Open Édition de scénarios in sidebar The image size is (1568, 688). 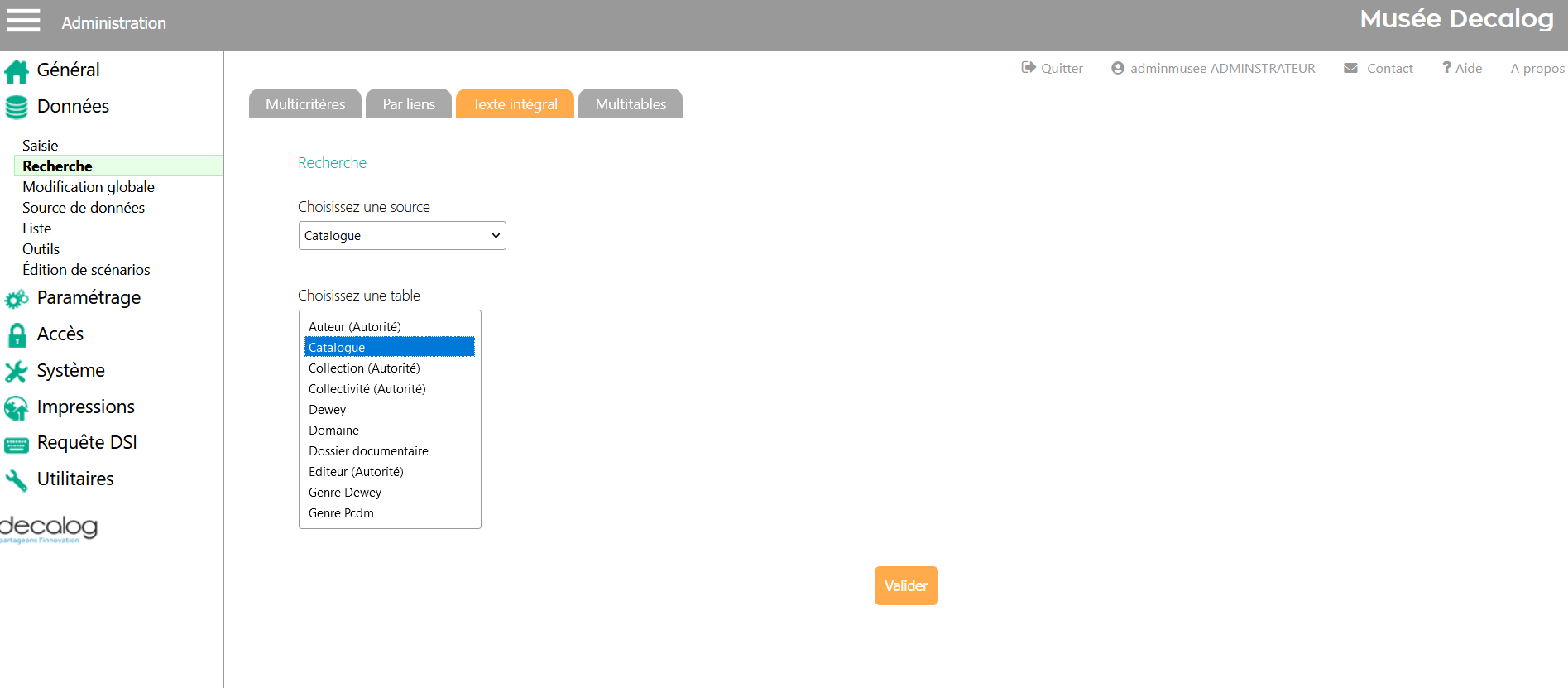86,270
